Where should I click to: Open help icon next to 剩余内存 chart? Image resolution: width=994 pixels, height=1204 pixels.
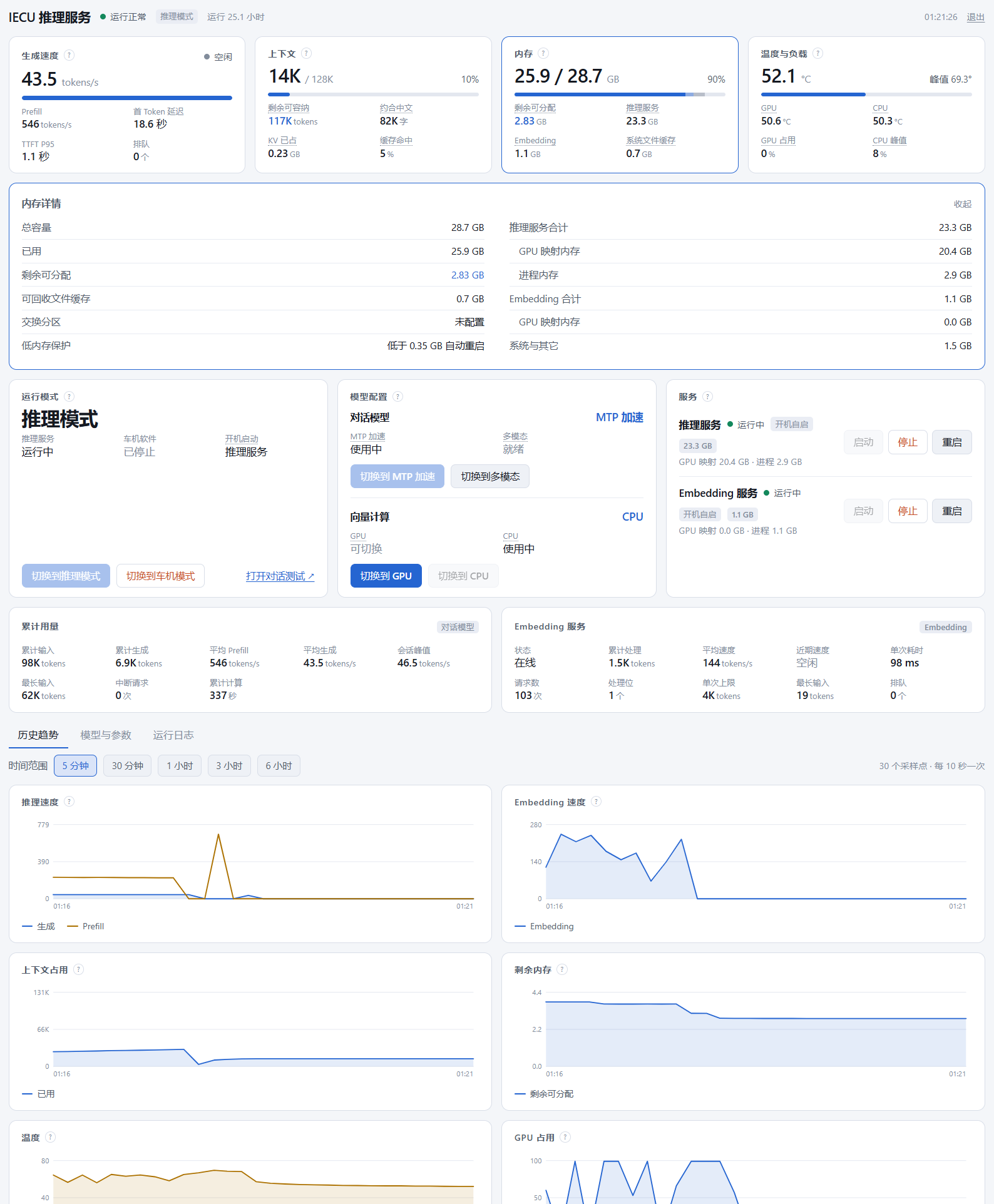tap(562, 969)
